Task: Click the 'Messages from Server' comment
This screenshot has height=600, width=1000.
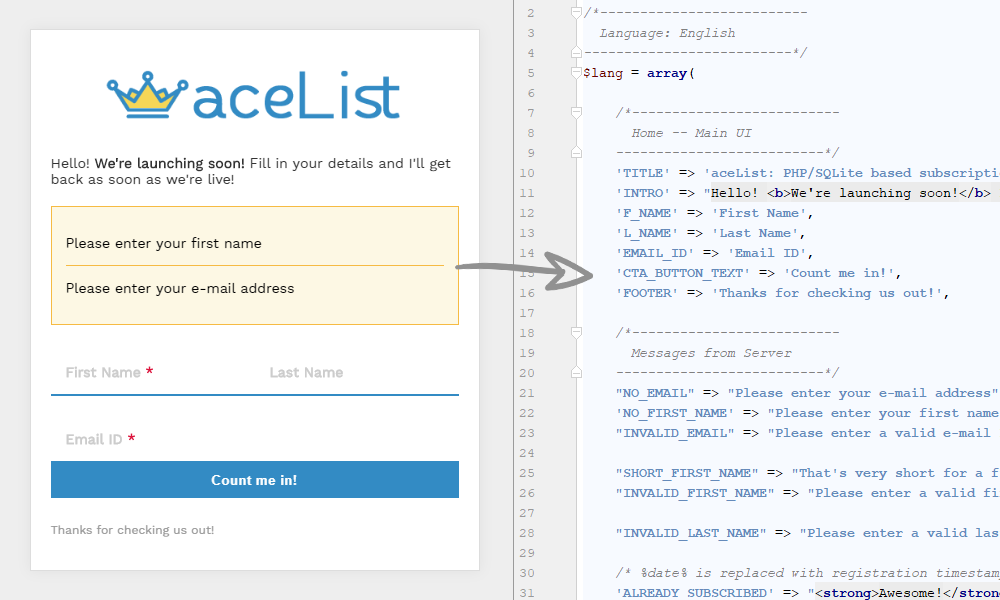Action: pyautogui.click(x=710, y=353)
